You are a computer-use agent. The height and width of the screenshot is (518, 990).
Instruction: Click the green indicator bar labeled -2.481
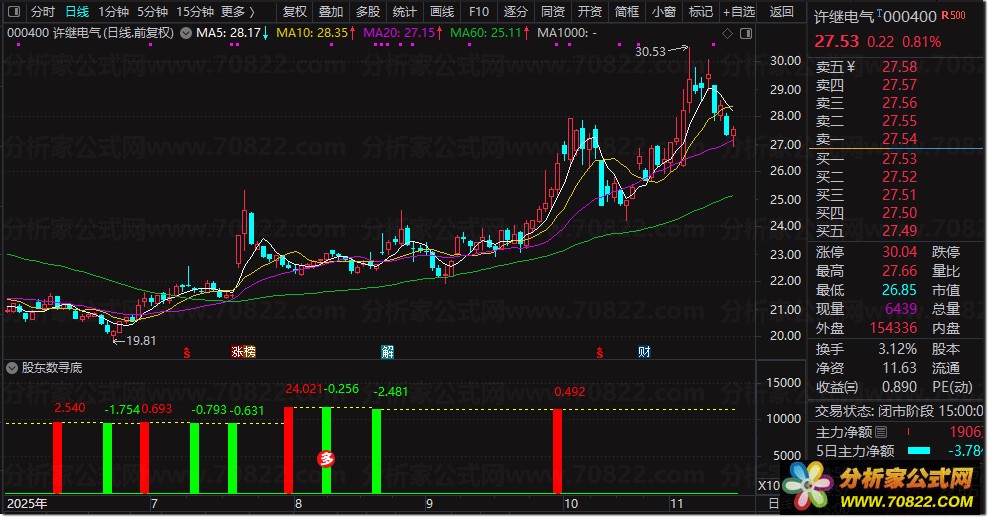376,451
